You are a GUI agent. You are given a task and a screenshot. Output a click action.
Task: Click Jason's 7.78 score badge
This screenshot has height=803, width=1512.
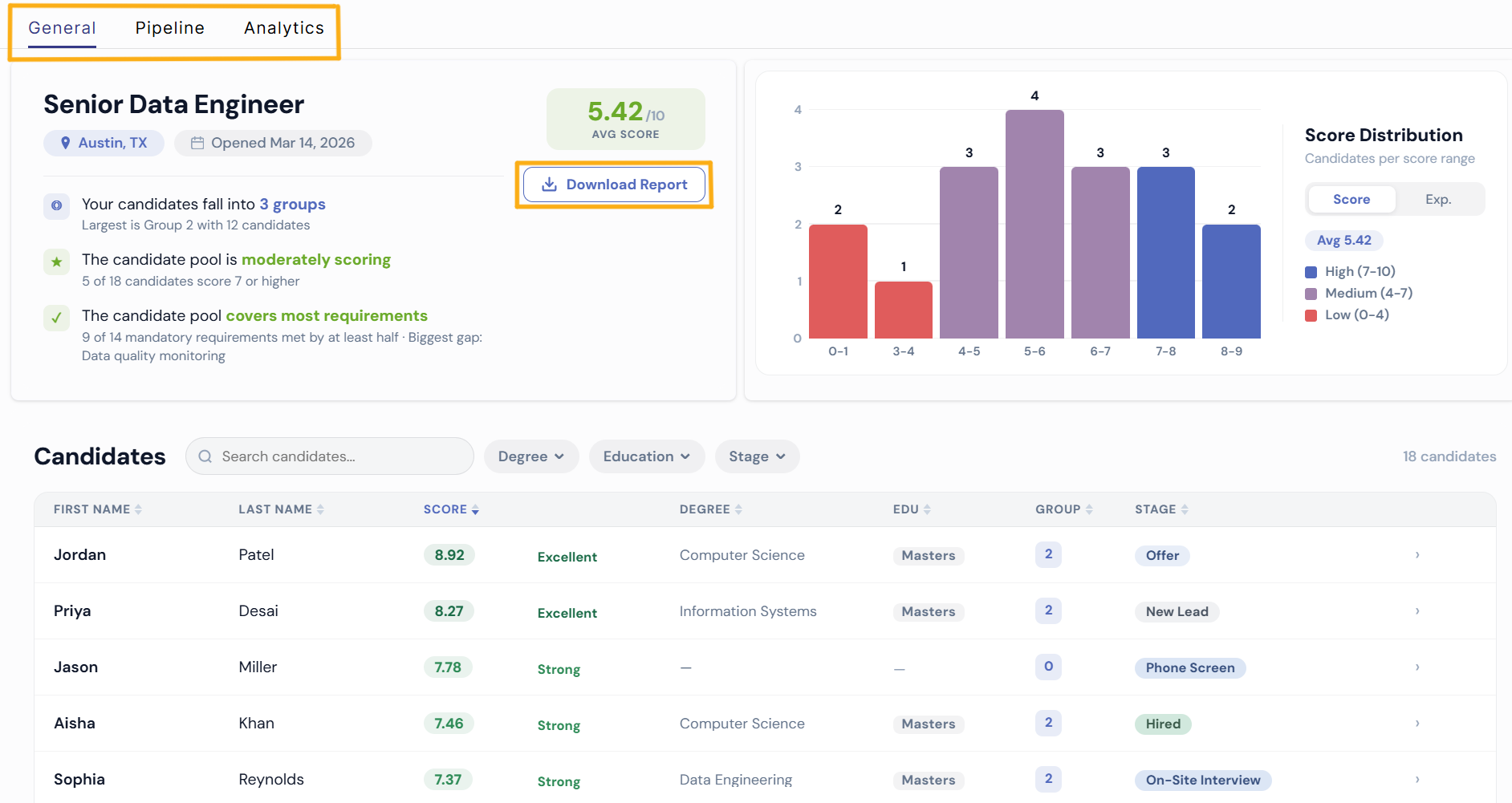(448, 667)
